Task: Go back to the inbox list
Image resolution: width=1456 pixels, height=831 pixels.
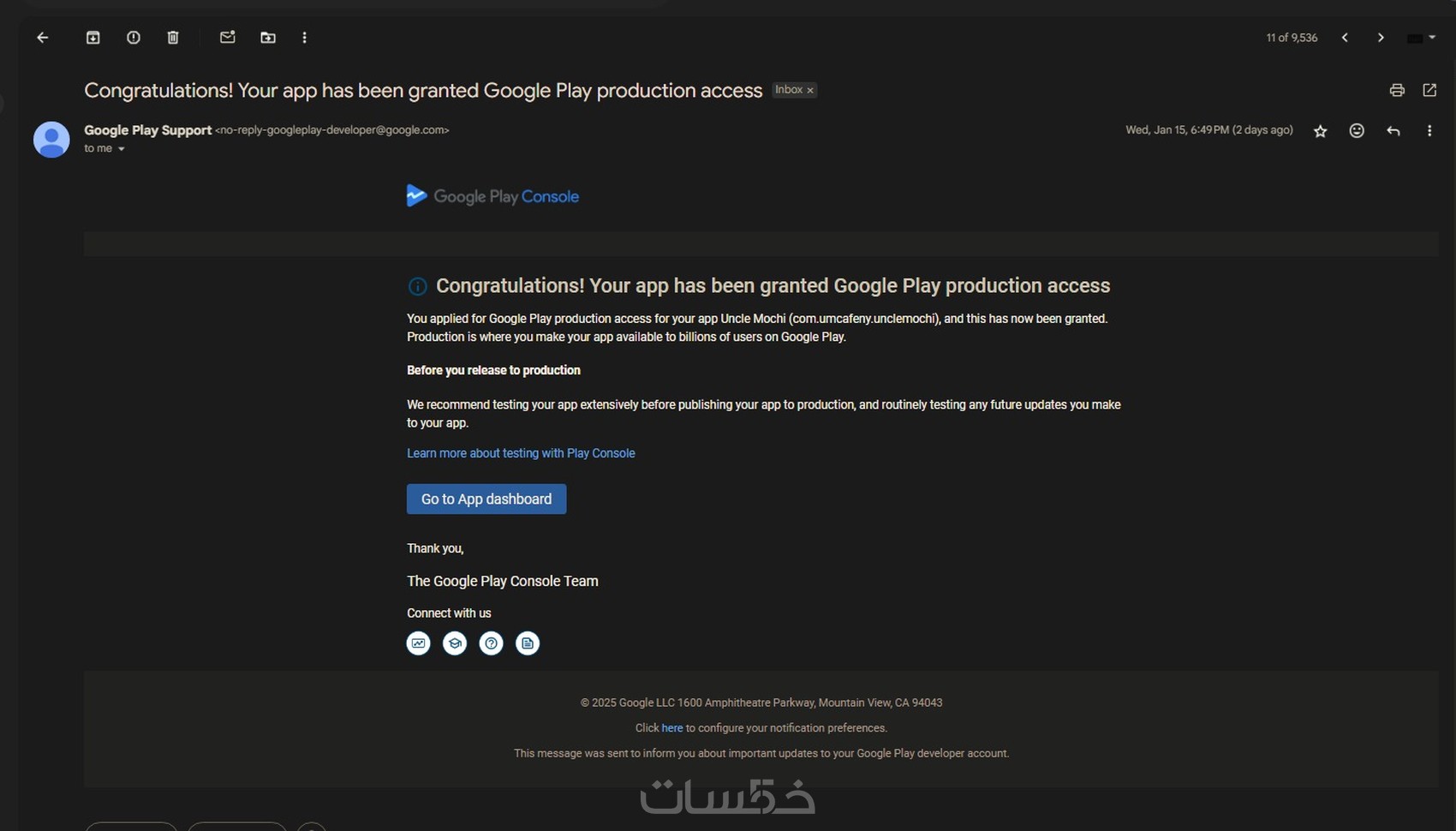Action: 42,38
